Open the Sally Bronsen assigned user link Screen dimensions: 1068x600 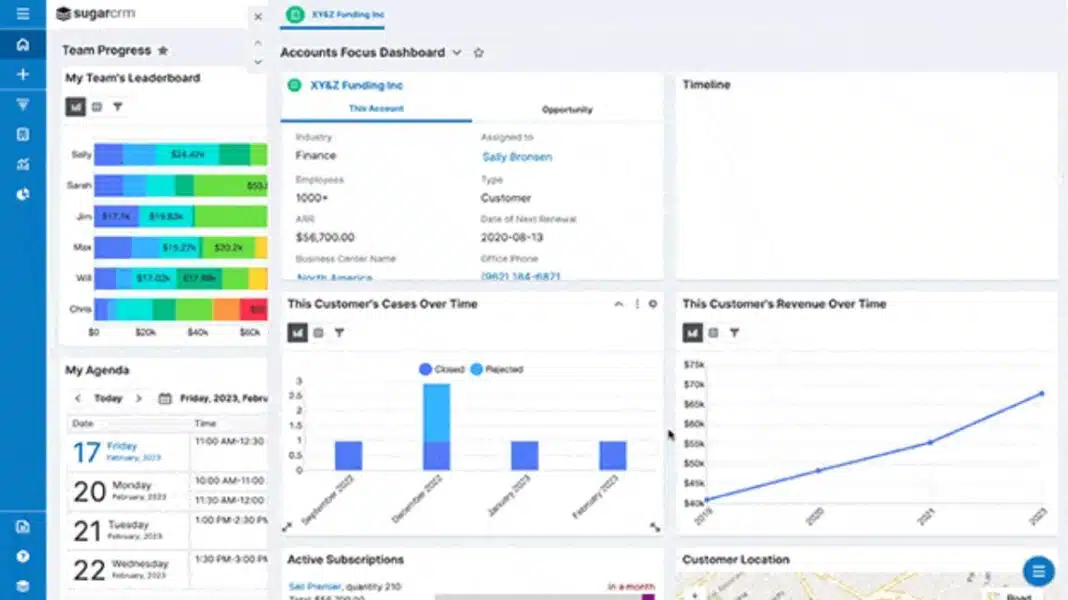516,157
